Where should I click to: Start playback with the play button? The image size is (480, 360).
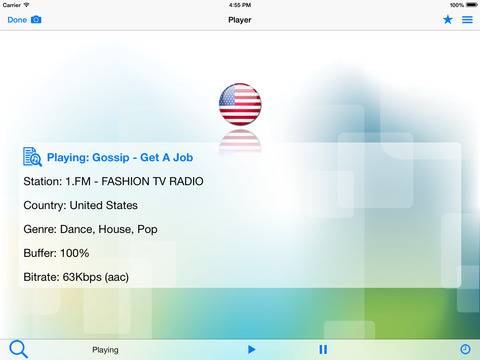252,349
